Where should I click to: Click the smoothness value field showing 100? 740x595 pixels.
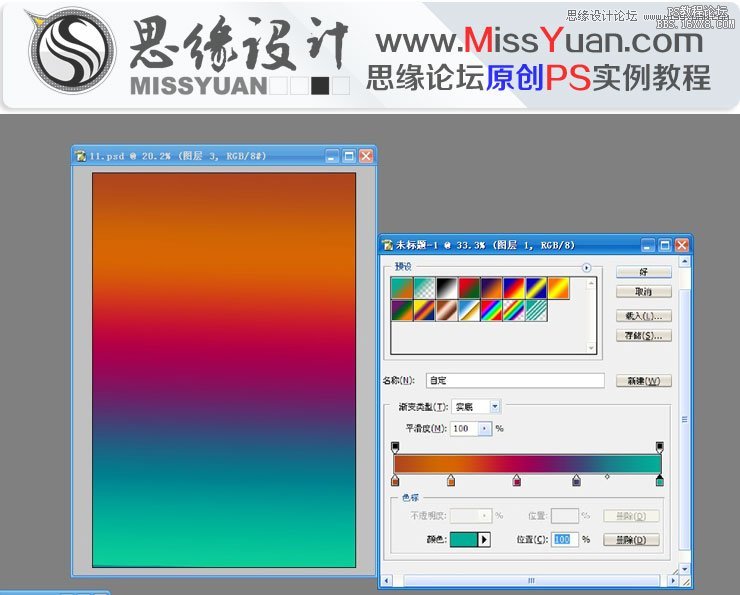464,428
